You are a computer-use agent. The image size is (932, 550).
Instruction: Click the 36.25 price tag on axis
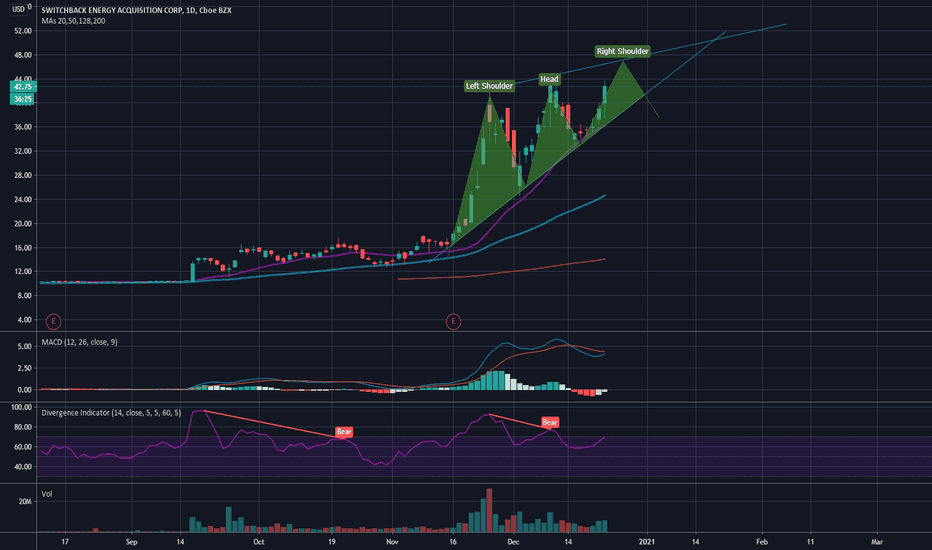pos(23,99)
